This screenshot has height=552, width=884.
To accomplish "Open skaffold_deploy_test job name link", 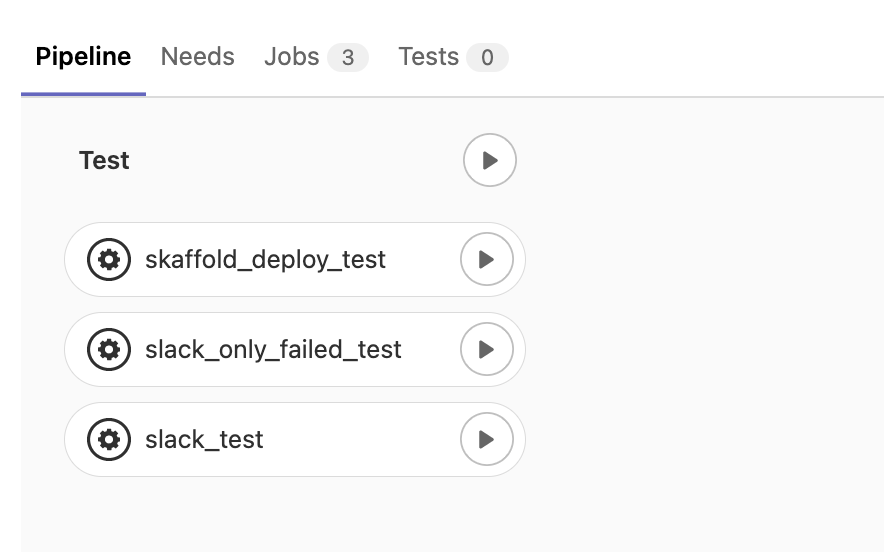I will click(x=266, y=260).
